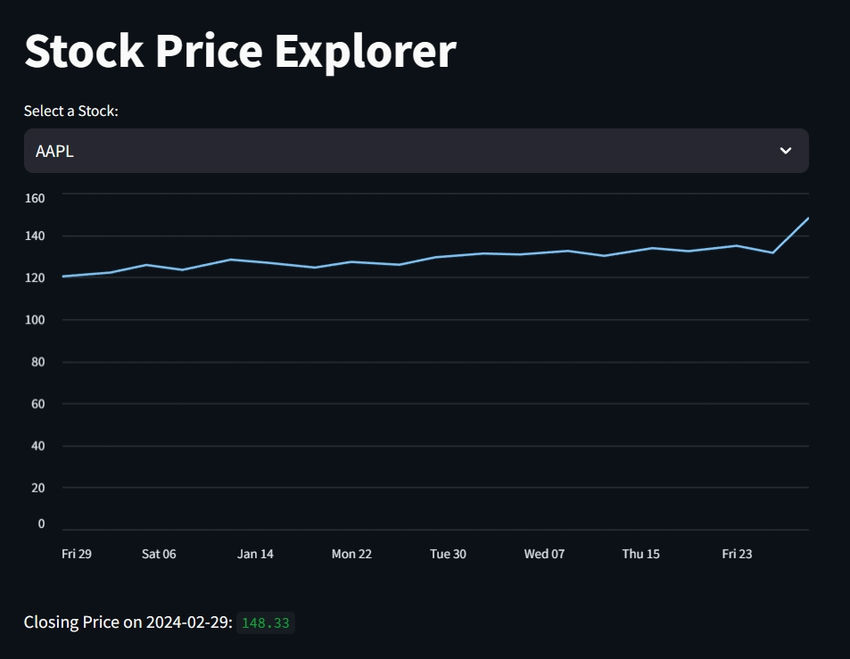Click the 'Fri 23' x-axis label
850x659 pixels.
[x=737, y=554]
